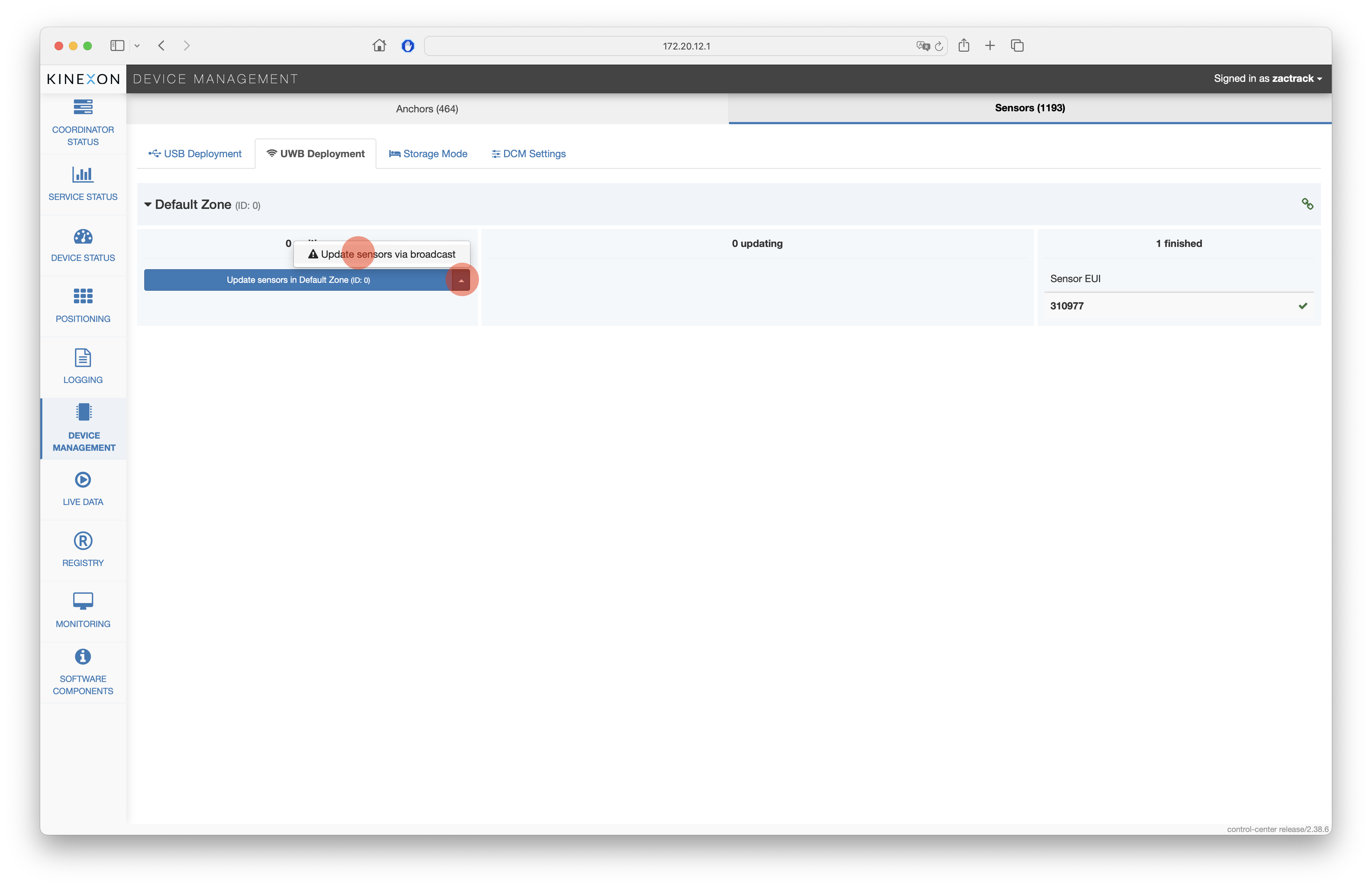Open the Service Status chart icon
Viewport: 1372px width, 888px height.
tap(83, 174)
